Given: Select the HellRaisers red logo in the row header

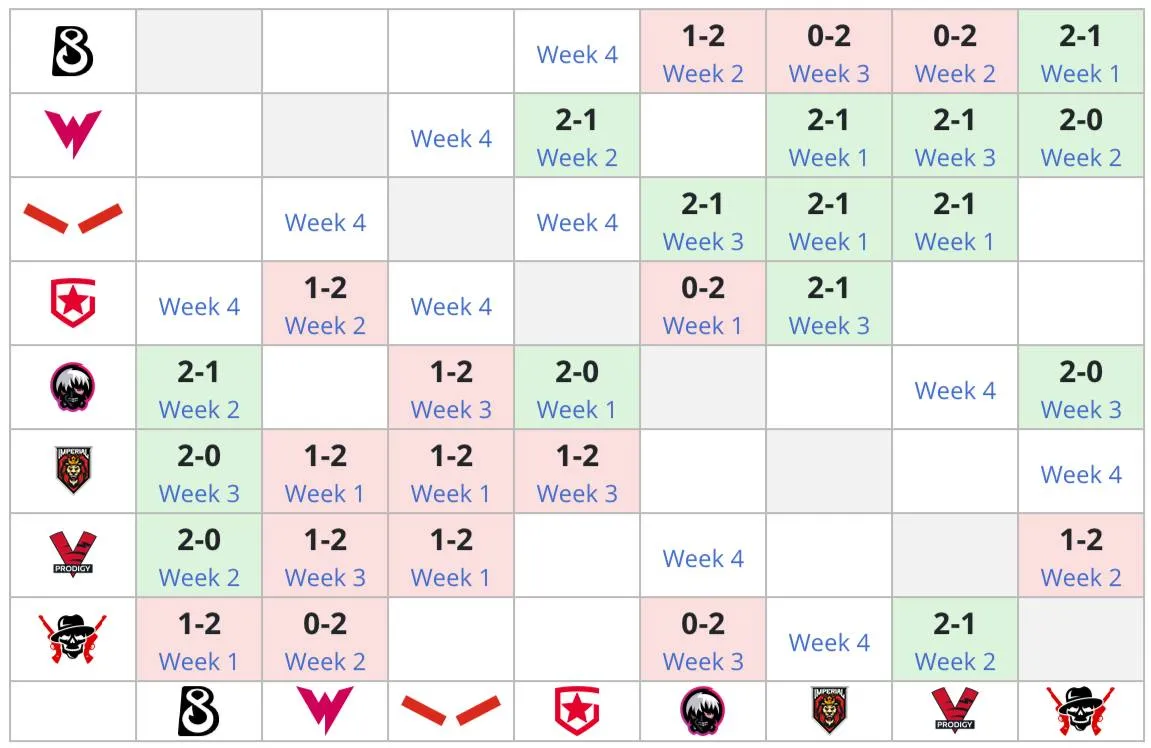Looking at the screenshot, I should pyautogui.click(x=73, y=219).
